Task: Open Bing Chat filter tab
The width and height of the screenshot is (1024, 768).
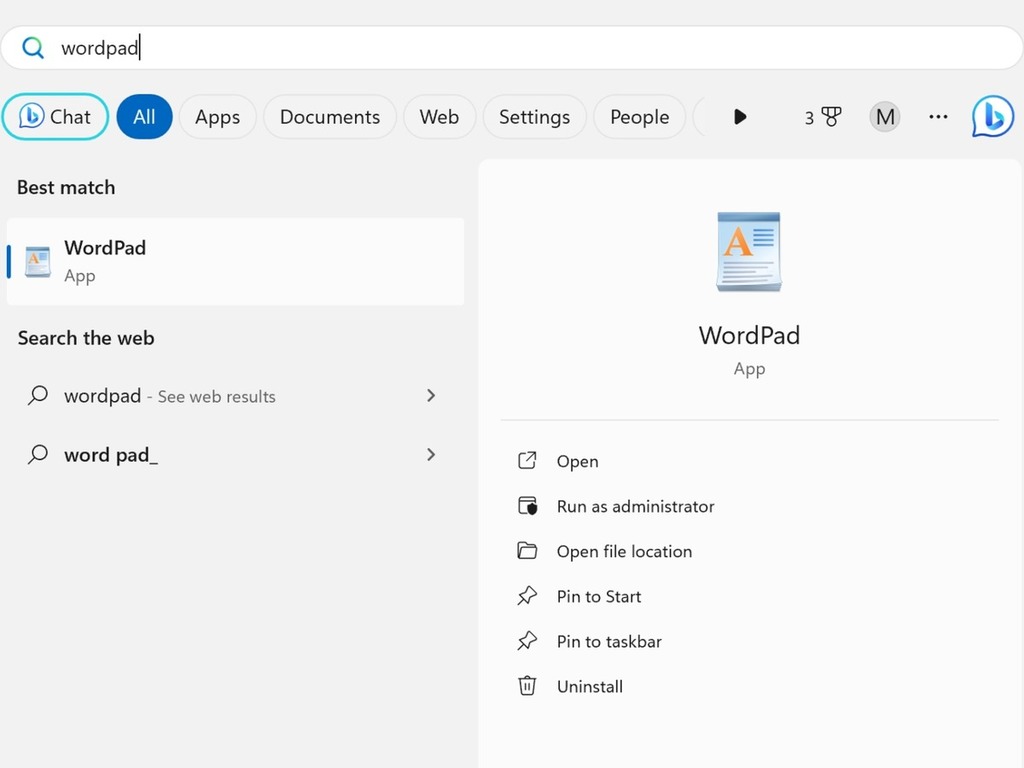Action: click(x=56, y=117)
